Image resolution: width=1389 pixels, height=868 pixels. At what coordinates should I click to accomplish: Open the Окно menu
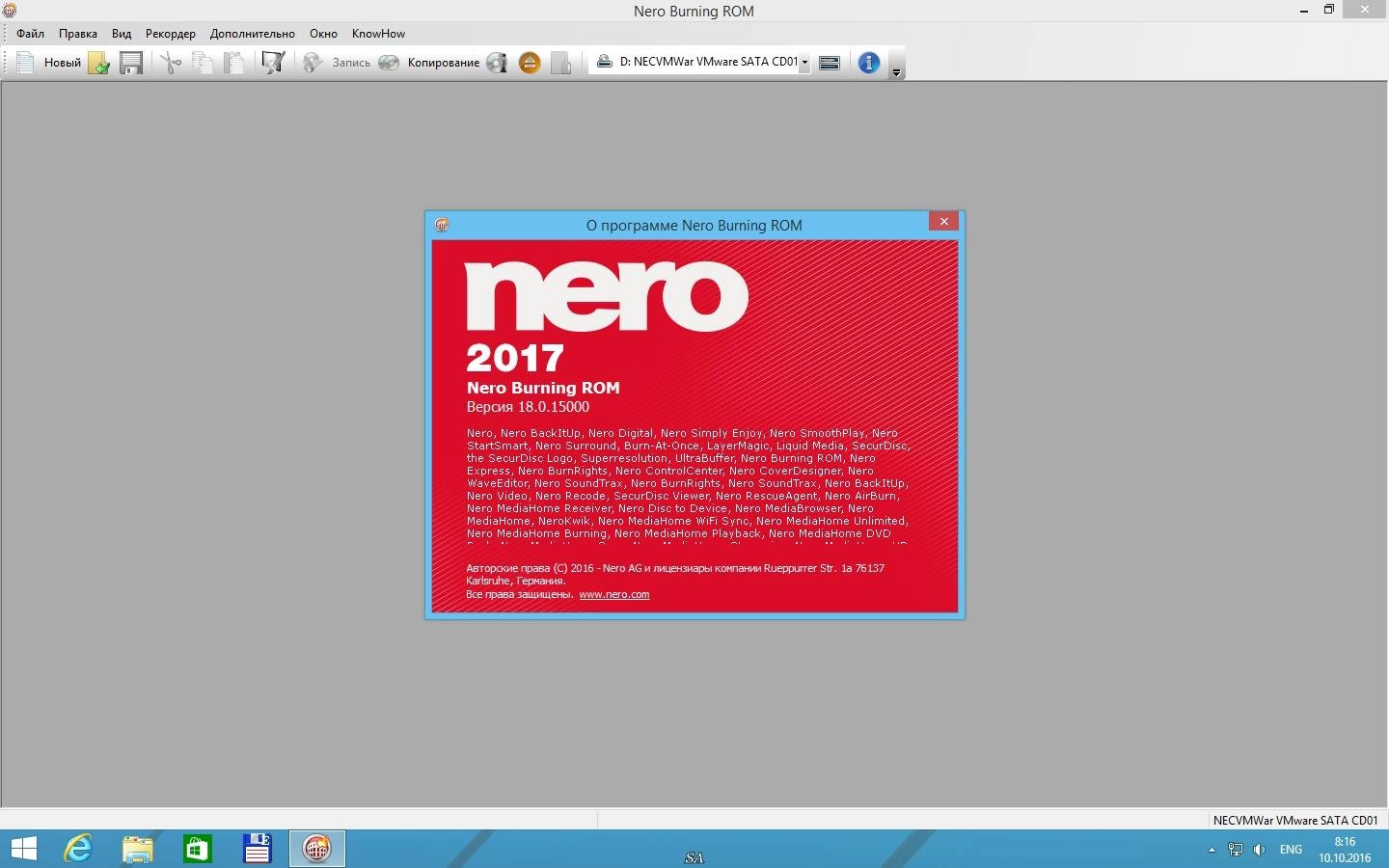click(x=323, y=33)
